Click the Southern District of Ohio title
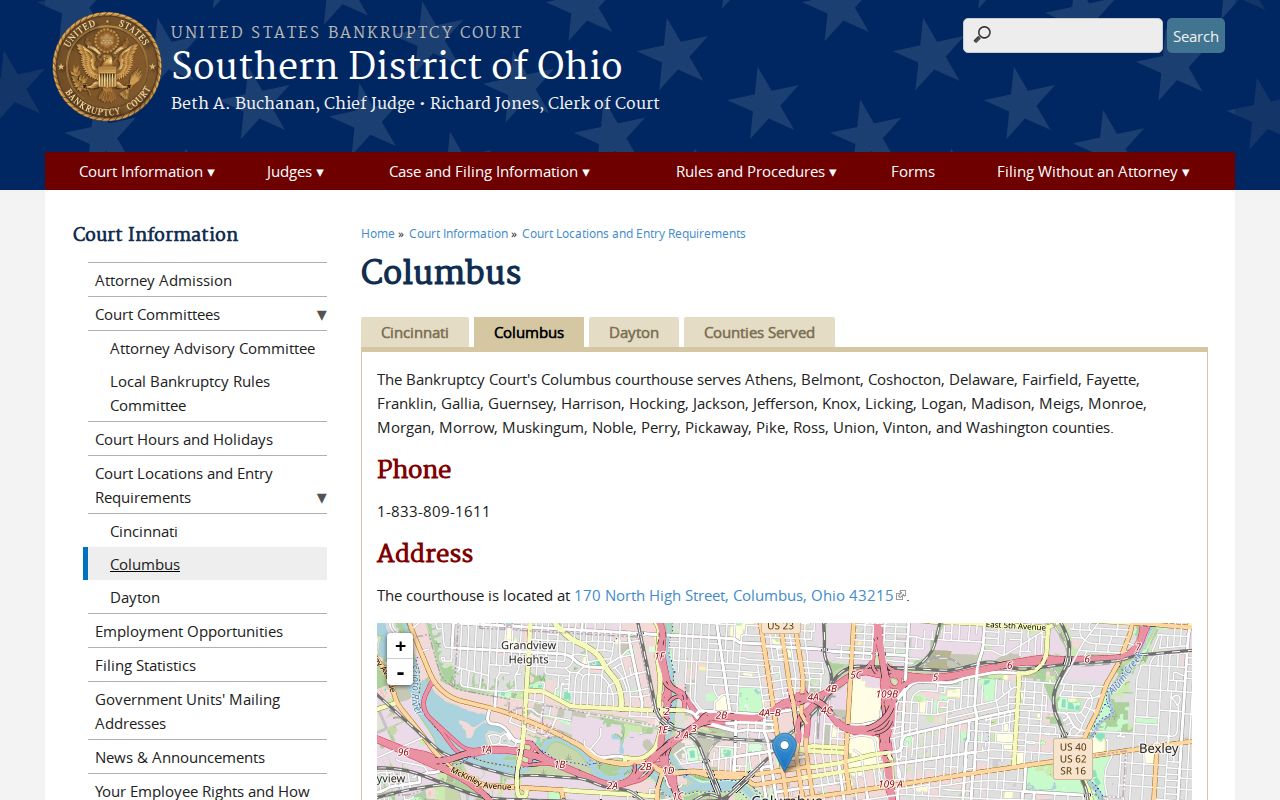The image size is (1280, 800). (397, 66)
